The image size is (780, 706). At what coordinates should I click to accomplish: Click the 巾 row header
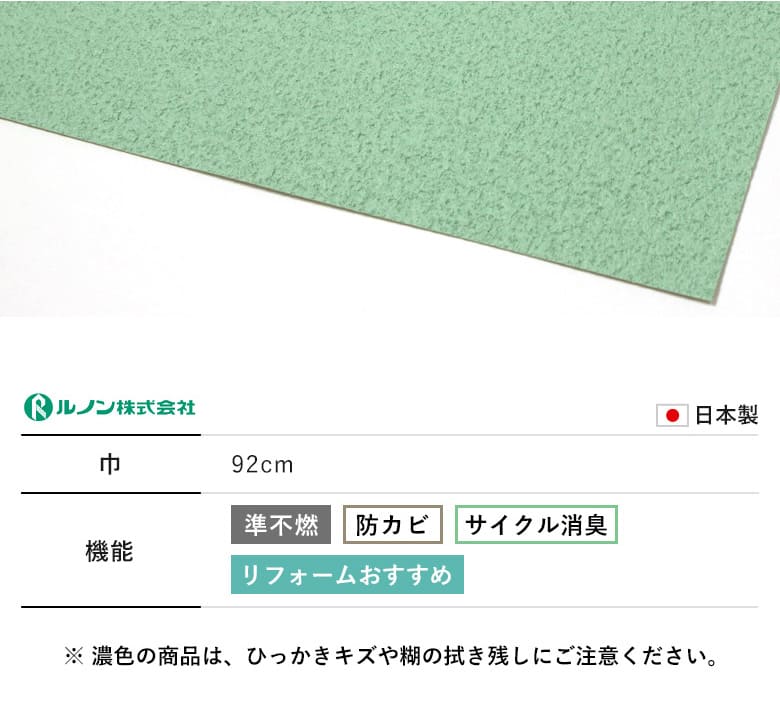110,465
